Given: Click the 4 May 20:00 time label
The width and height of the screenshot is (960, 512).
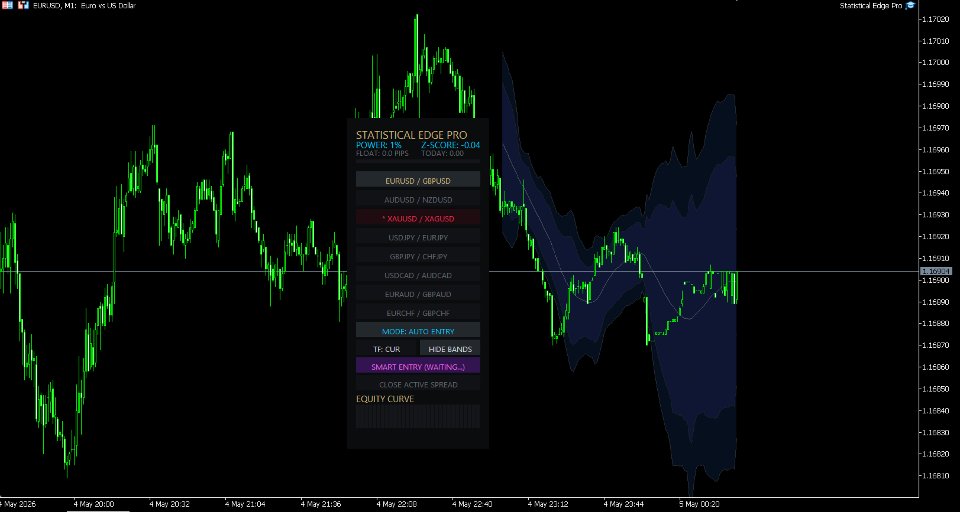Looking at the screenshot, I should point(94,504).
